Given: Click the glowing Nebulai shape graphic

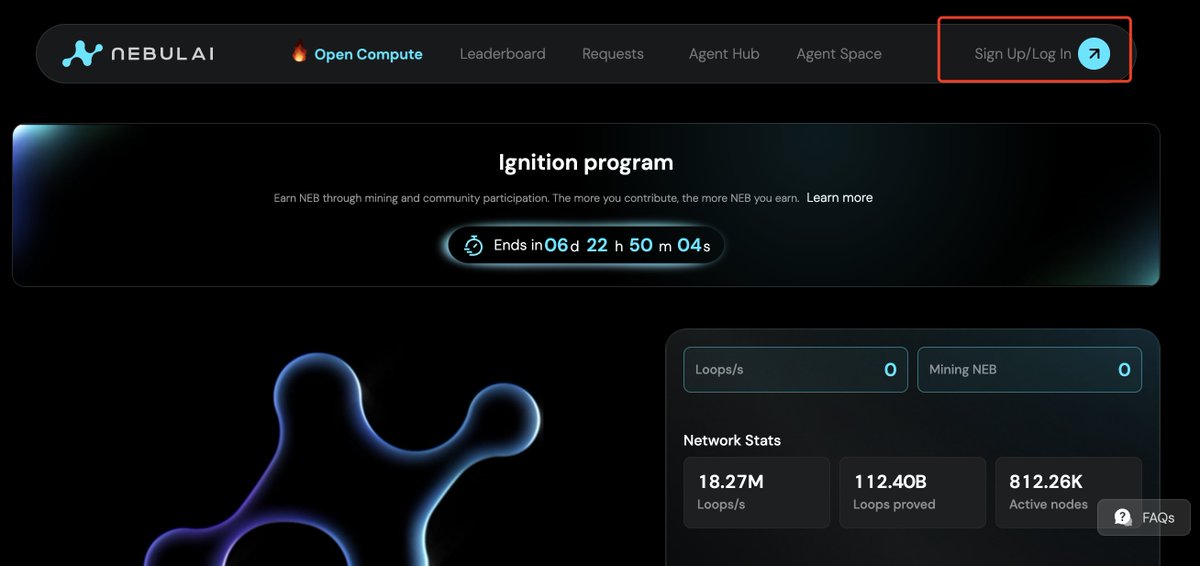Looking at the screenshot, I should pos(343,460).
